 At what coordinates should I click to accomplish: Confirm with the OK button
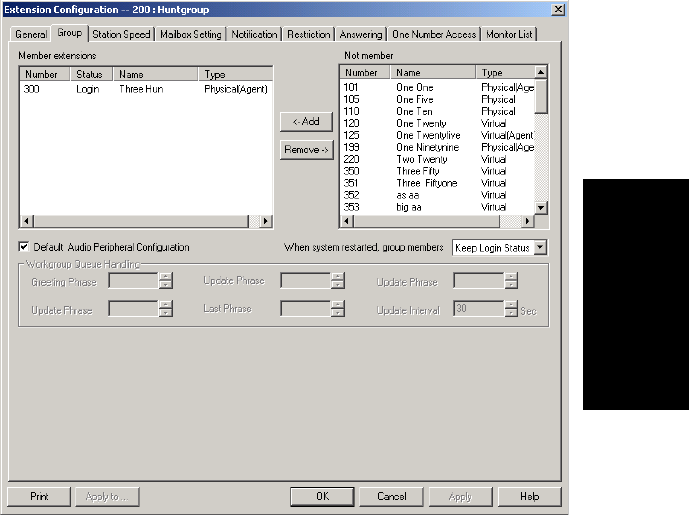point(322,497)
